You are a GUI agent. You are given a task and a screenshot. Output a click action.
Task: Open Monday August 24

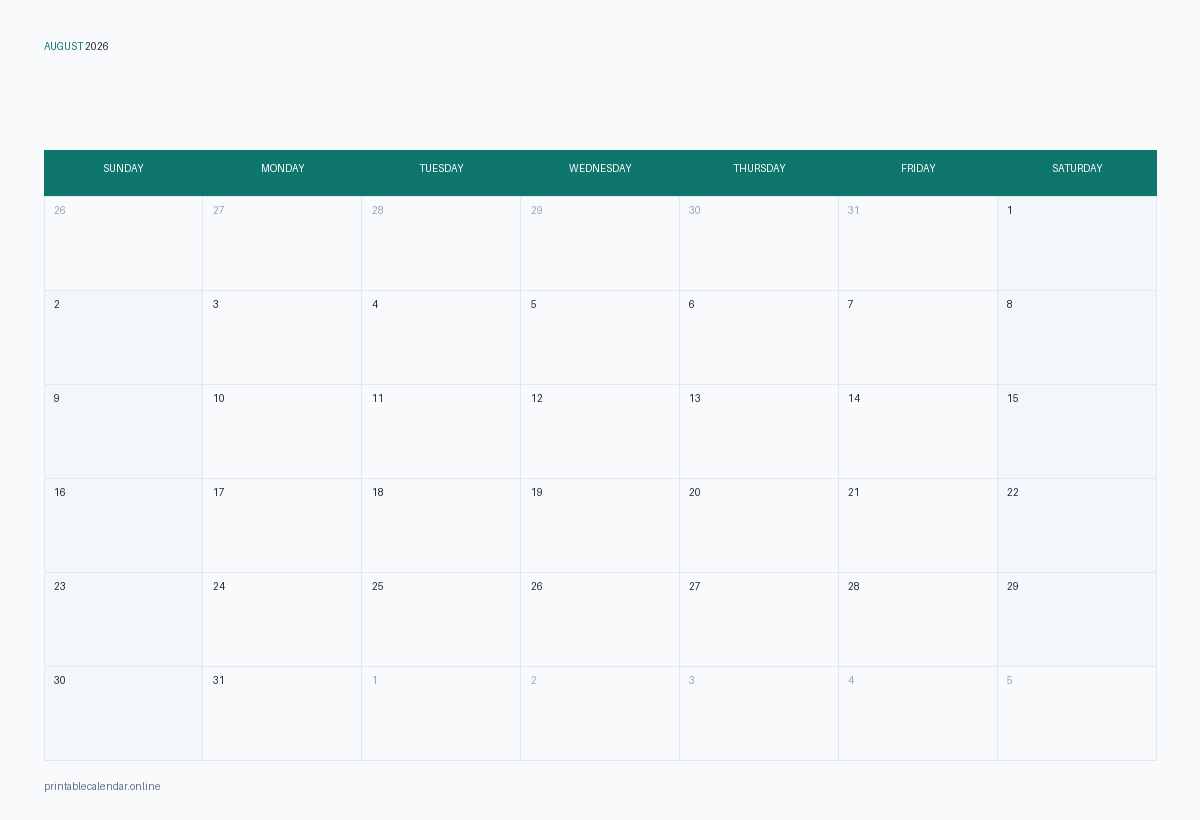click(x=282, y=619)
